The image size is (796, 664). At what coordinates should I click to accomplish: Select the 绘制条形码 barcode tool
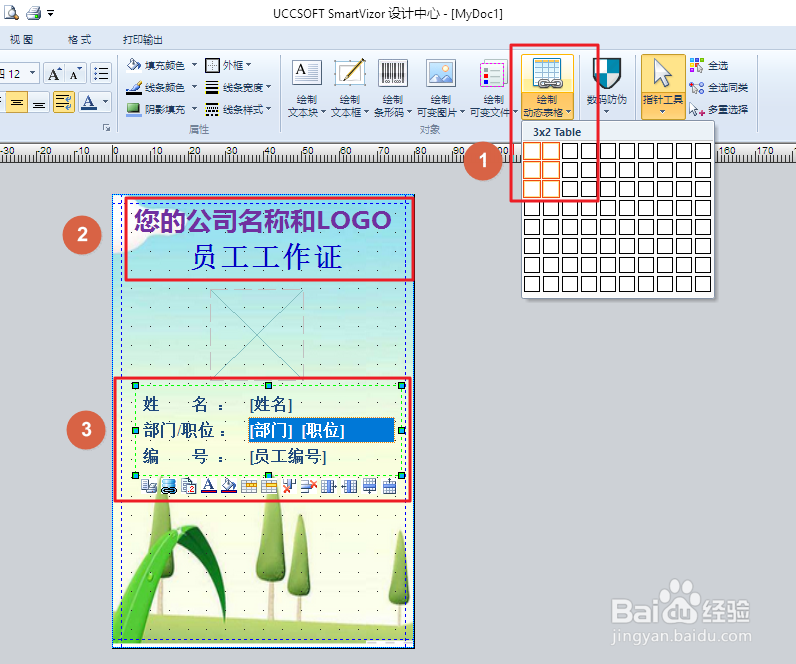click(393, 88)
